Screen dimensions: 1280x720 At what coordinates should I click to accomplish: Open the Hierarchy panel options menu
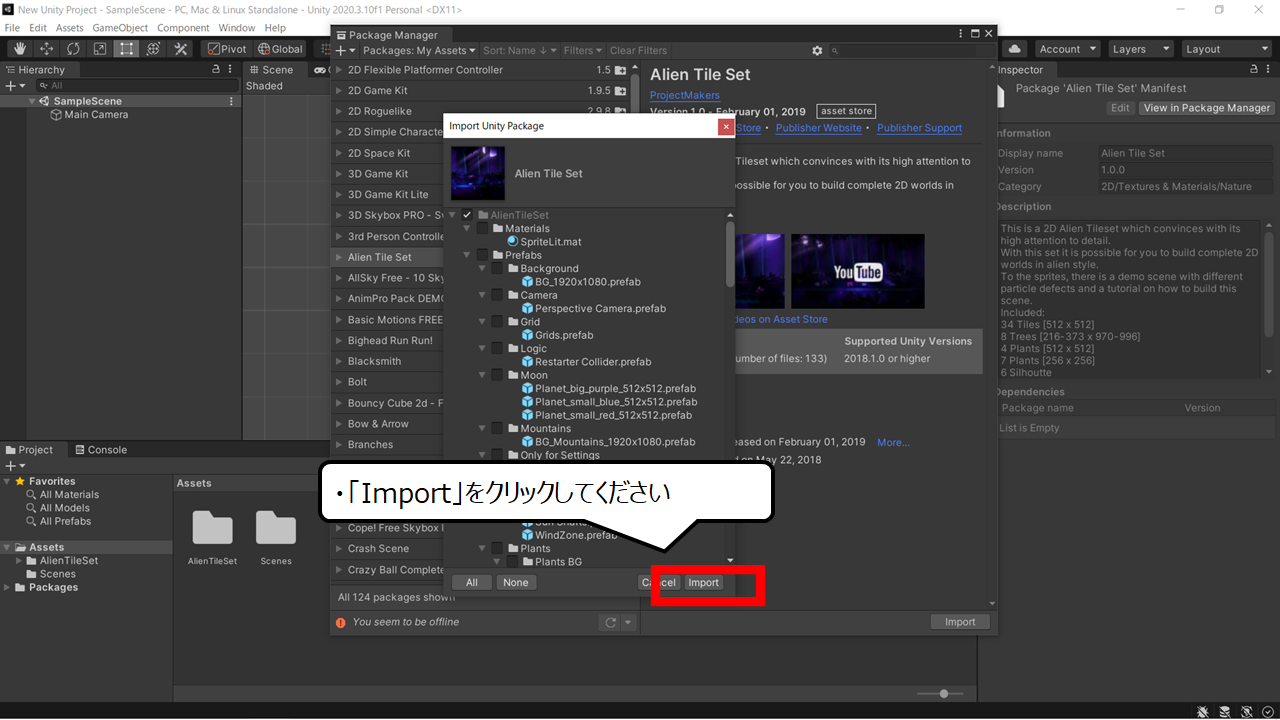click(x=232, y=70)
